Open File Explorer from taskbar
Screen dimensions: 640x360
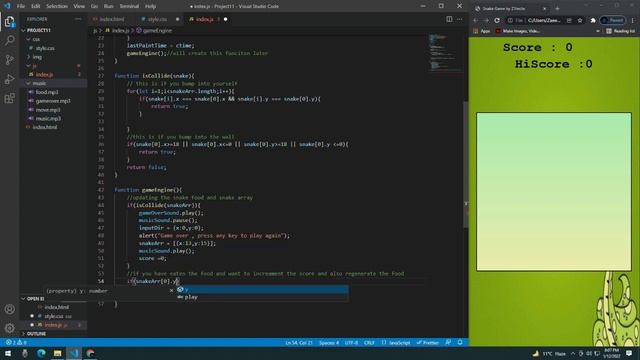[58, 353]
